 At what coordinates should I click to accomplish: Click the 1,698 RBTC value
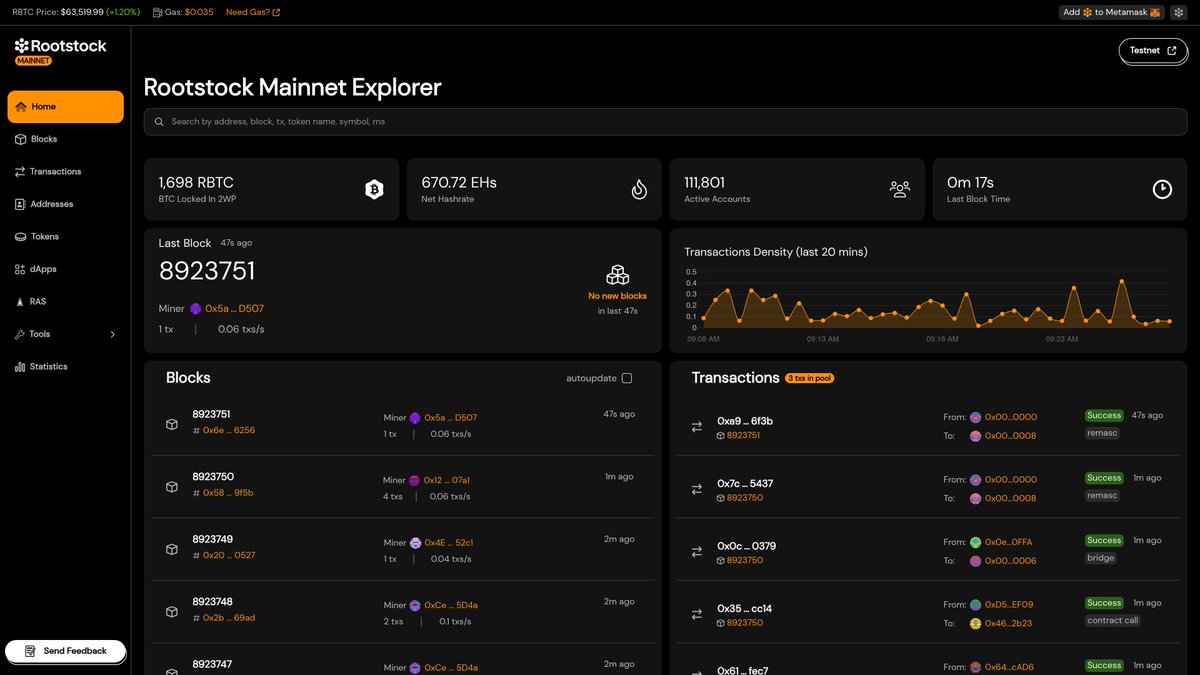[x=196, y=183]
